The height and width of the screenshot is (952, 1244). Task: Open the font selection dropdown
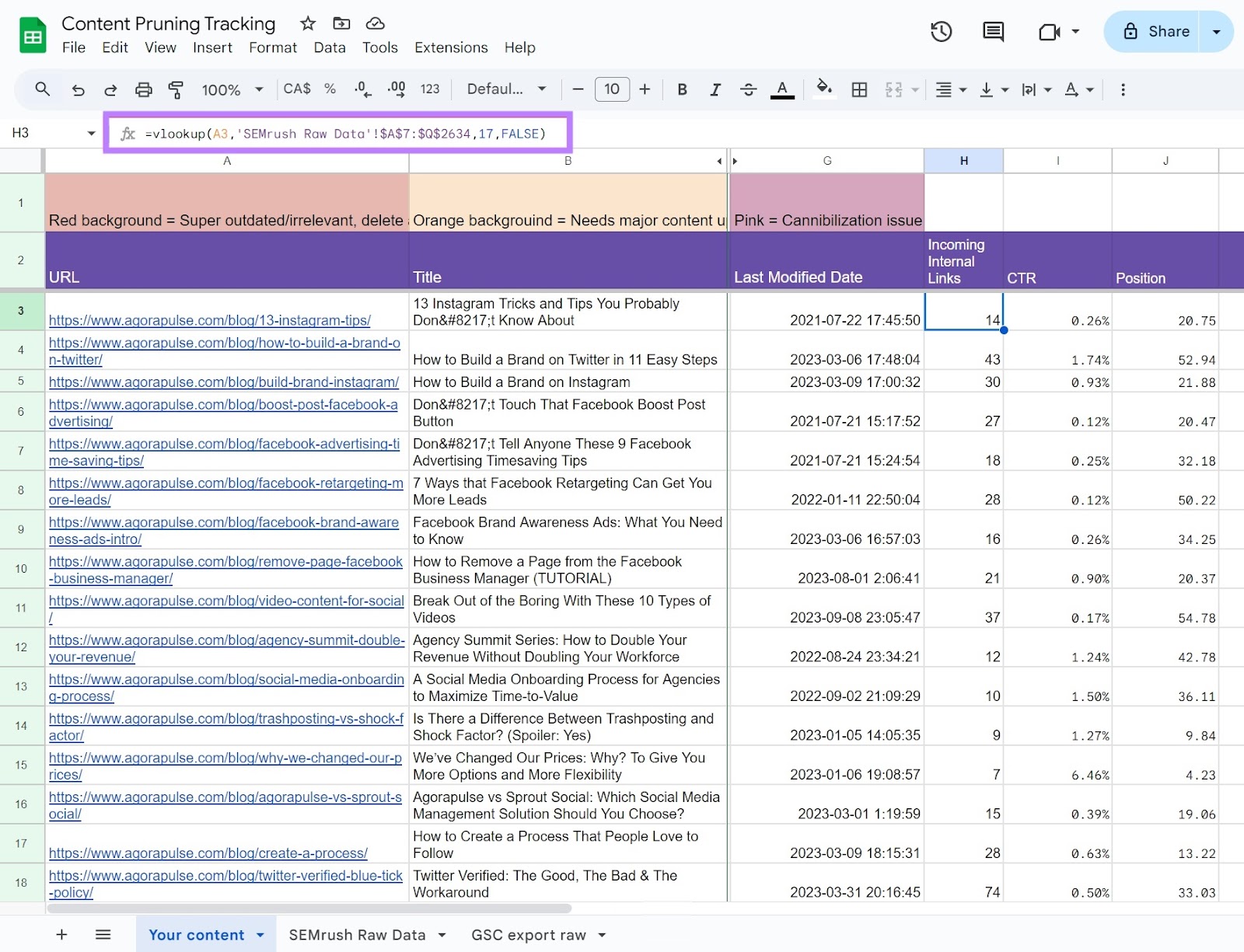[505, 89]
